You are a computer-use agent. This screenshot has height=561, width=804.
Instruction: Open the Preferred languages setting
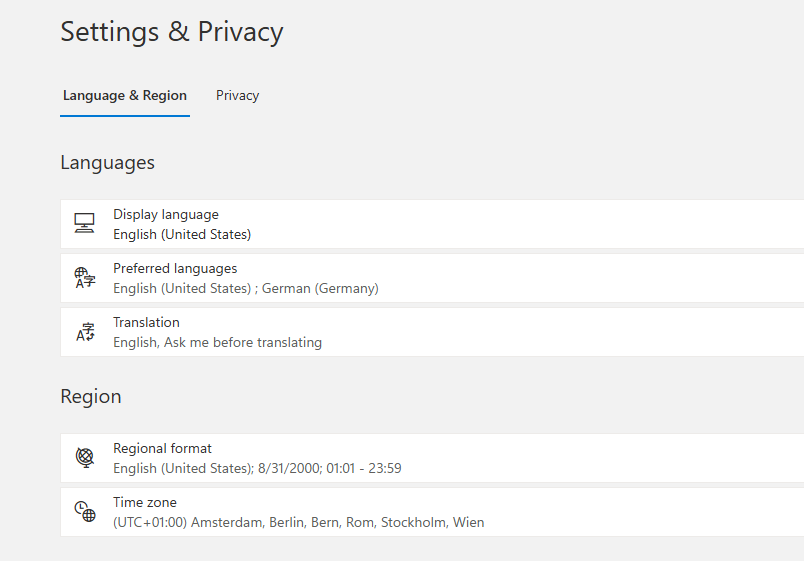point(432,278)
